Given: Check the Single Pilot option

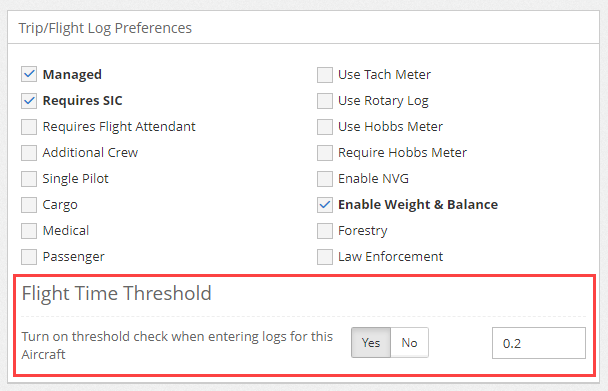Looking at the screenshot, I should pos(29,178).
